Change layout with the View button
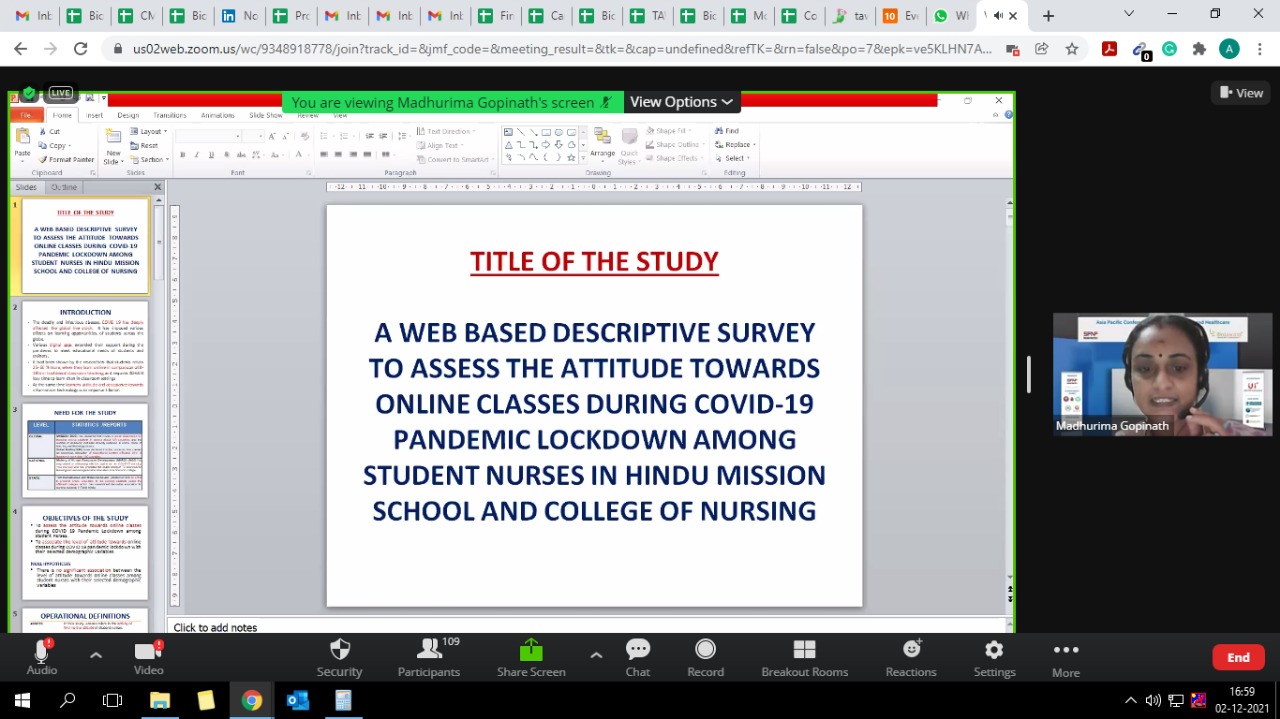The width and height of the screenshot is (1280, 719). (x=1241, y=93)
